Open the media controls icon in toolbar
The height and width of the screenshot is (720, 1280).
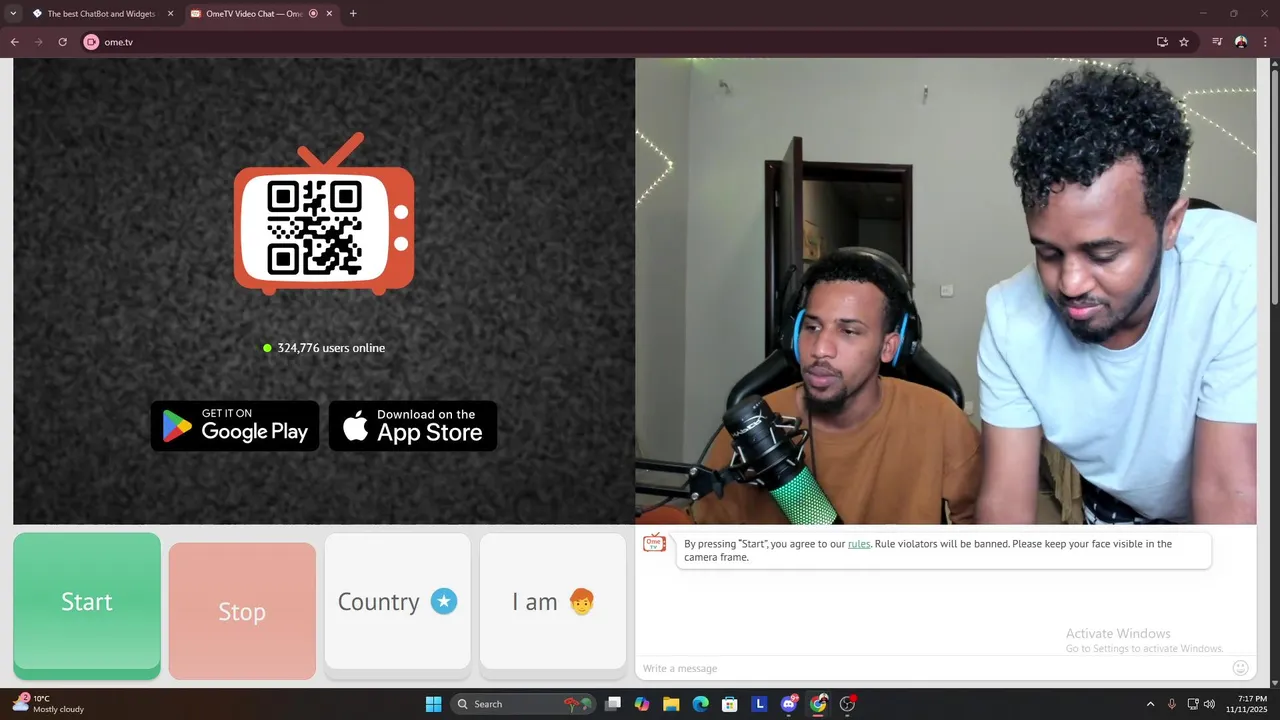(1217, 42)
